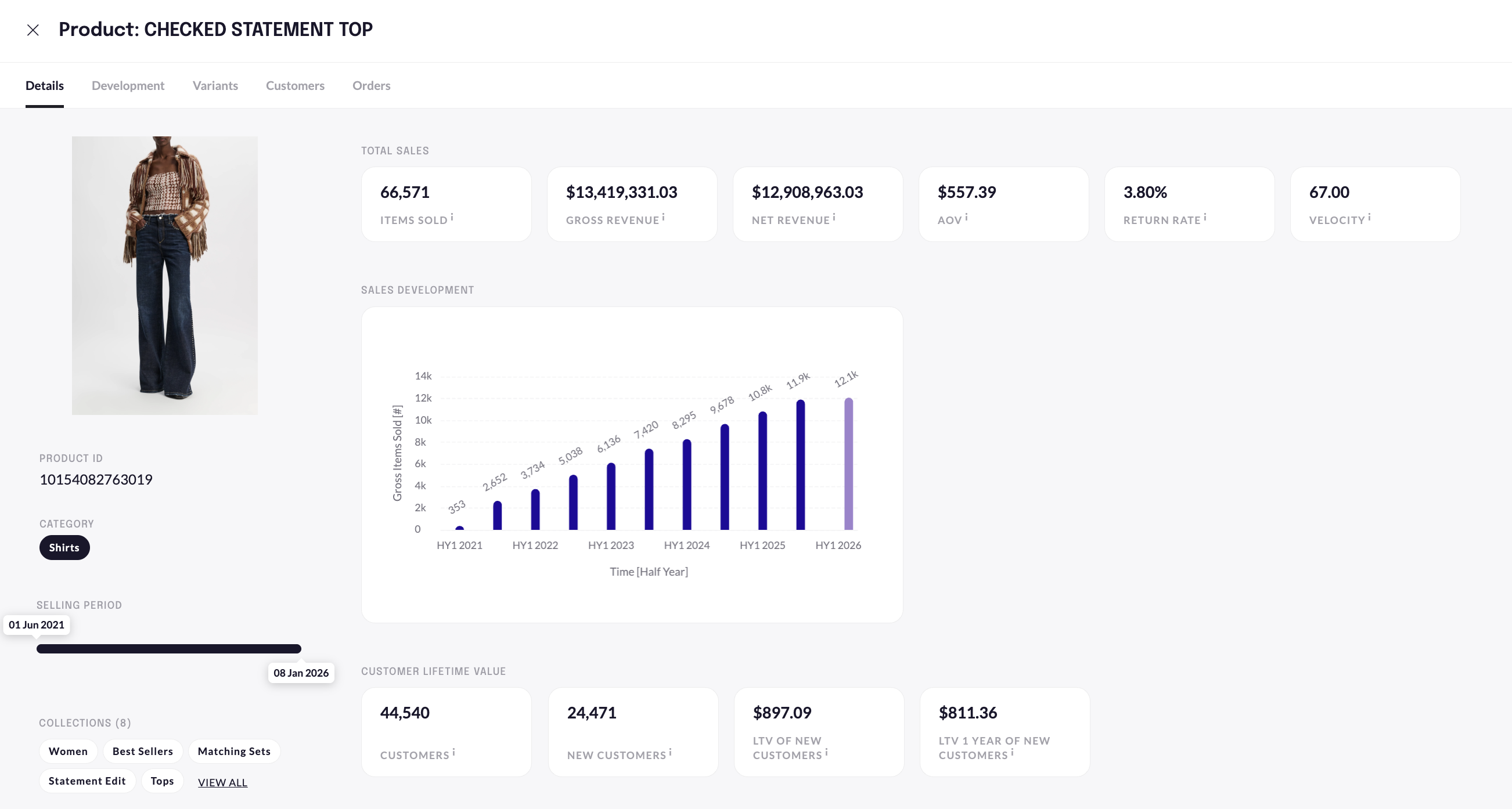Click the Velocity info icon
This screenshot has height=809, width=1512.
[x=1369, y=218]
